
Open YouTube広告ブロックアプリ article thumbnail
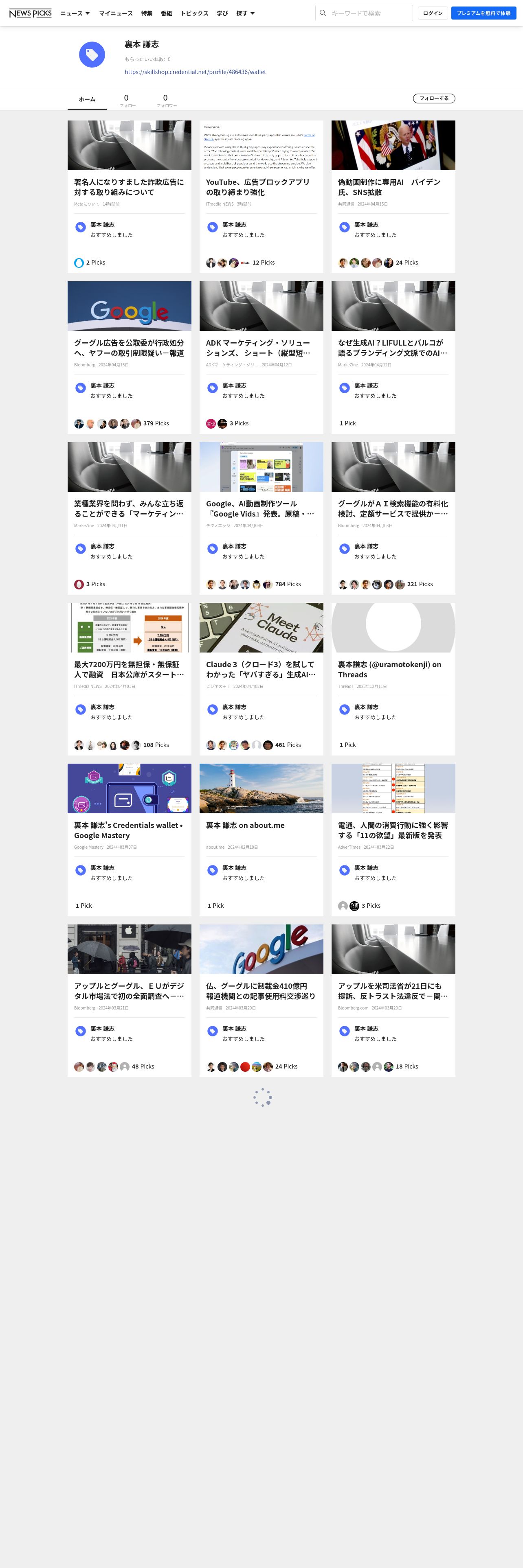[x=261, y=145]
